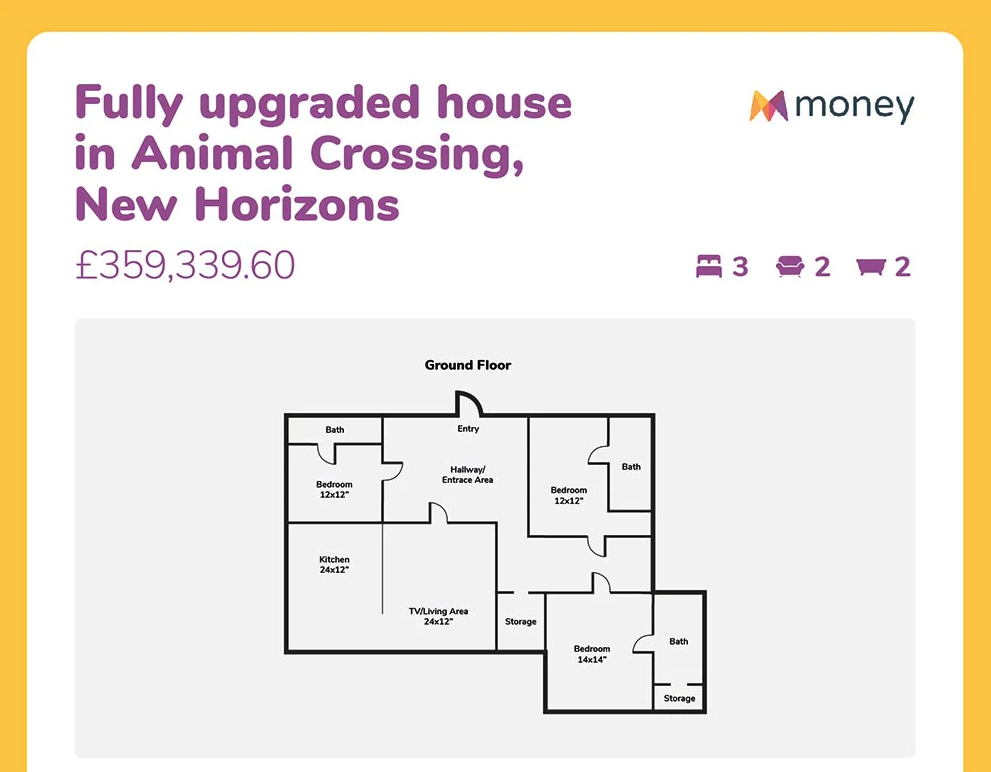Click the bathtub icon showing 2 baths

pos(872,267)
